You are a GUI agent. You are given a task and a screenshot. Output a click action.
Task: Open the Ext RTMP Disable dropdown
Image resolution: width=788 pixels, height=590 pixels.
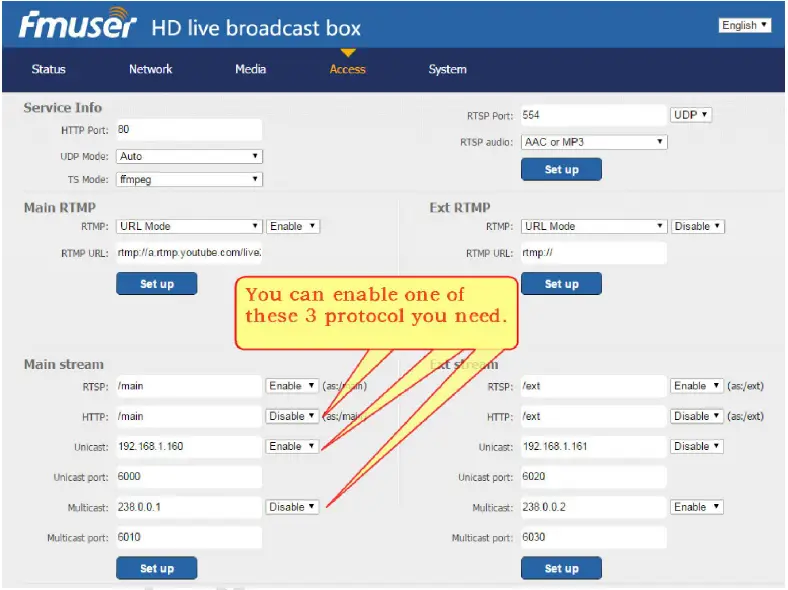coord(697,226)
